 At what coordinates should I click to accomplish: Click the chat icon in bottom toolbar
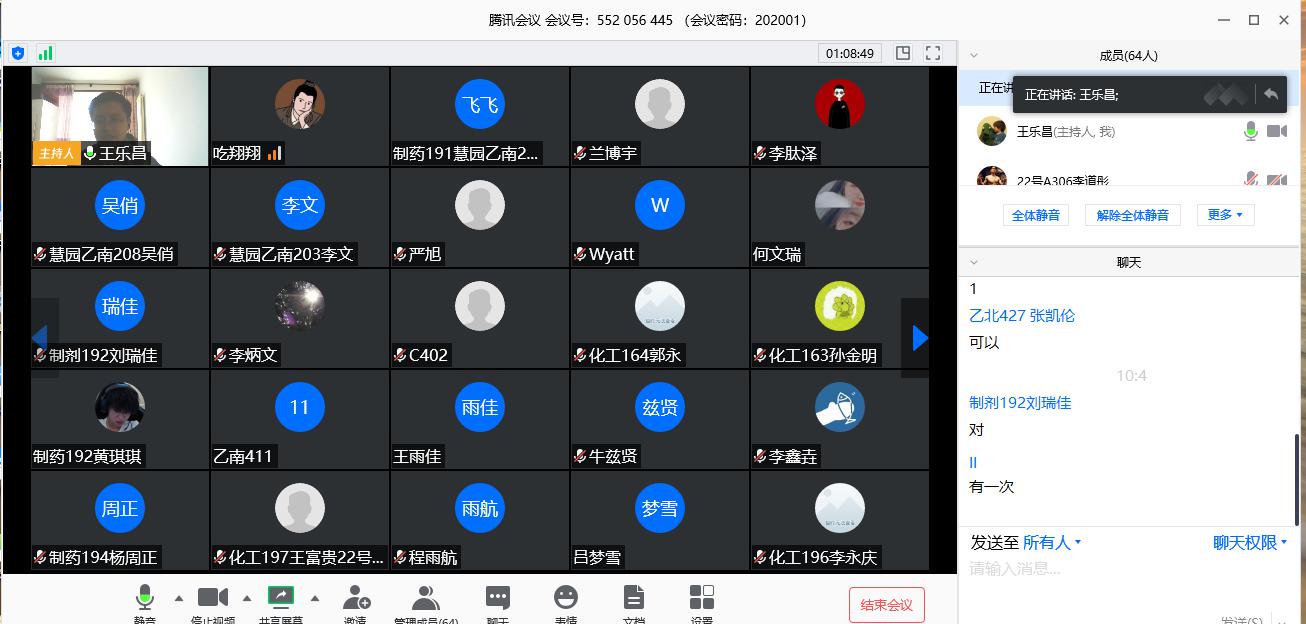497,598
